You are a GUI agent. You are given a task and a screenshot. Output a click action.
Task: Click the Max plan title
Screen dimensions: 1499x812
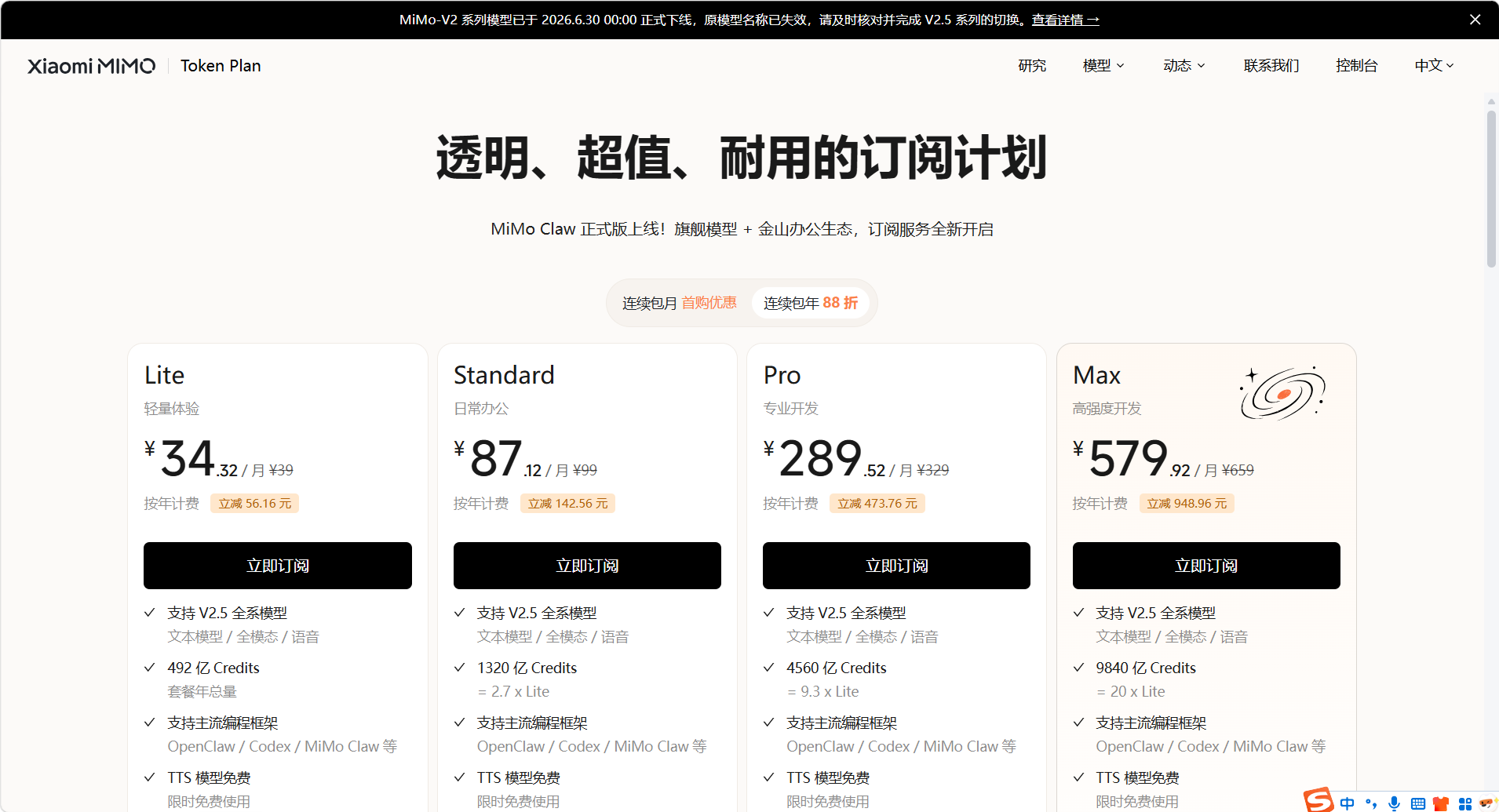tap(1096, 375)
